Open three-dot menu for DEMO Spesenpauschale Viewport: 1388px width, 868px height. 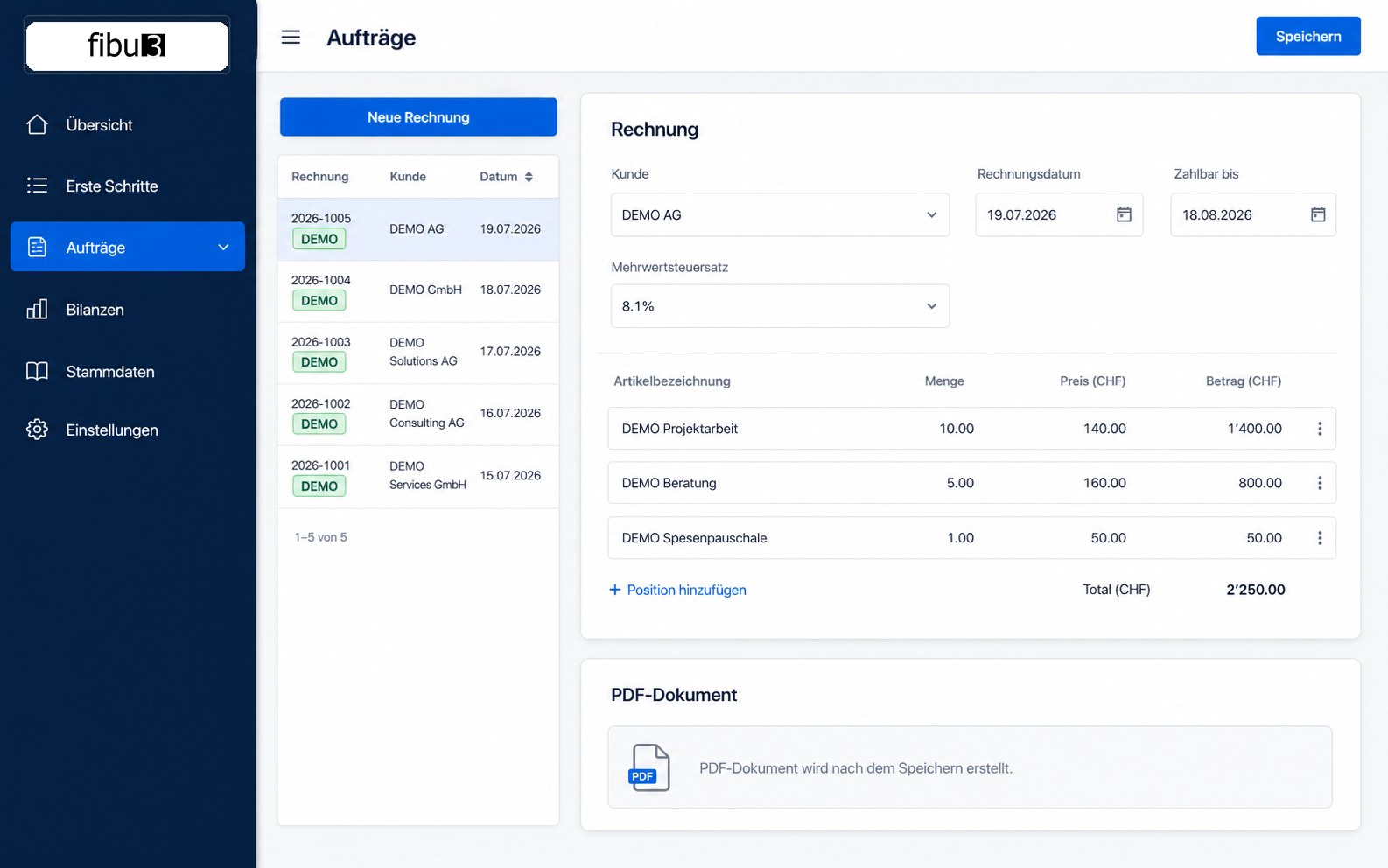click(x=1320, y=538)
